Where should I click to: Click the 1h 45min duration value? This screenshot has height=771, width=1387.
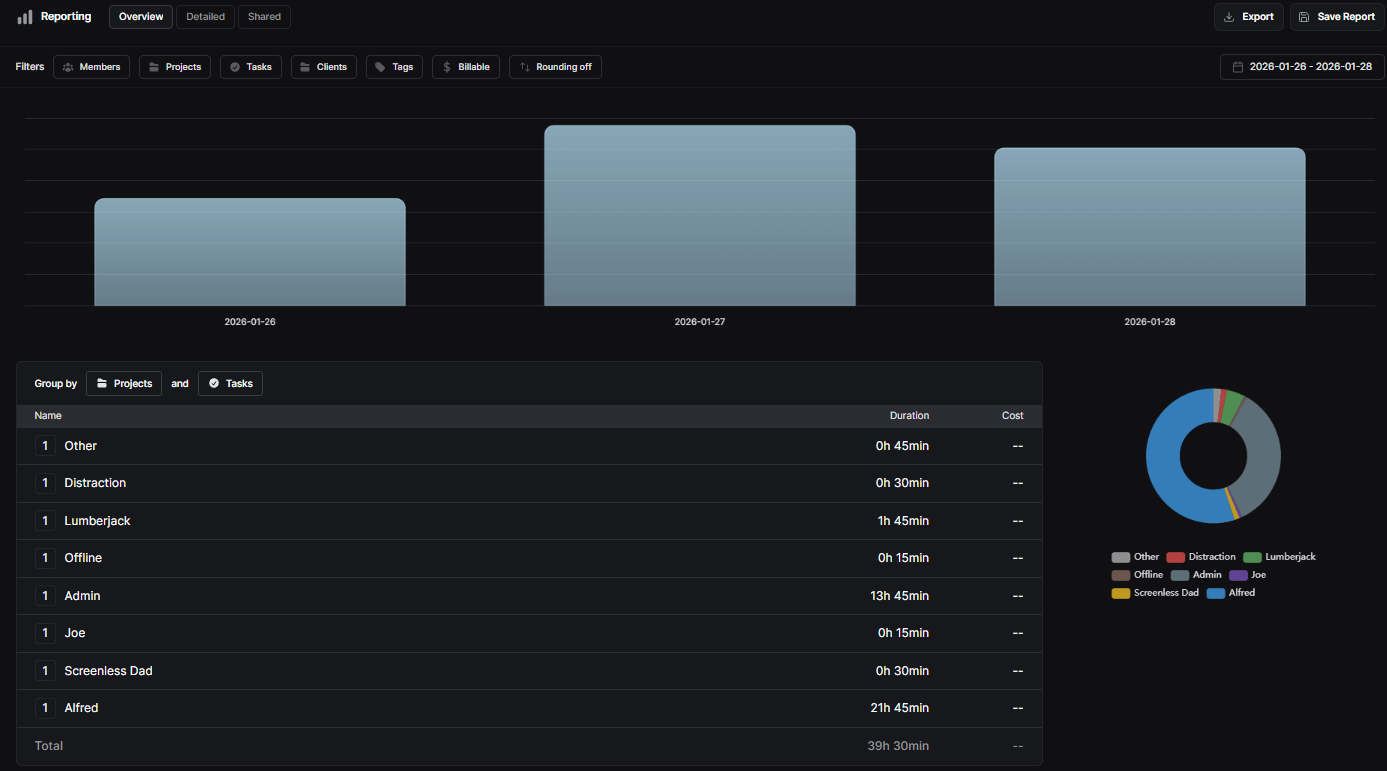[902, 521]
